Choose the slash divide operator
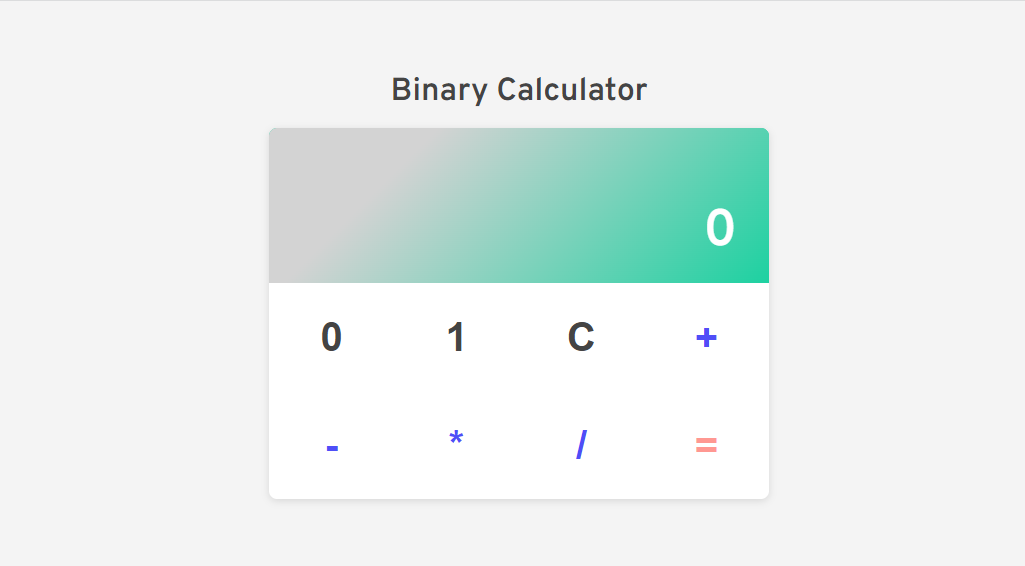The height and width of the screenshot is (566, 1025). 581,445
